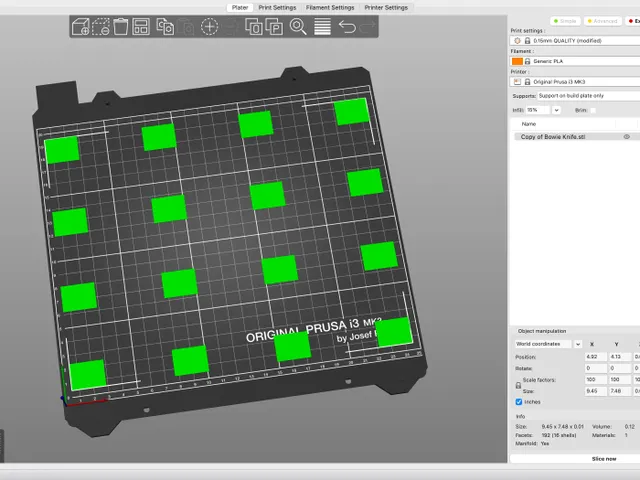This screenshot has height=480, width=640.
Task: Expand the Infill percentage dropdown arrow
Action: tap(556, 110)
